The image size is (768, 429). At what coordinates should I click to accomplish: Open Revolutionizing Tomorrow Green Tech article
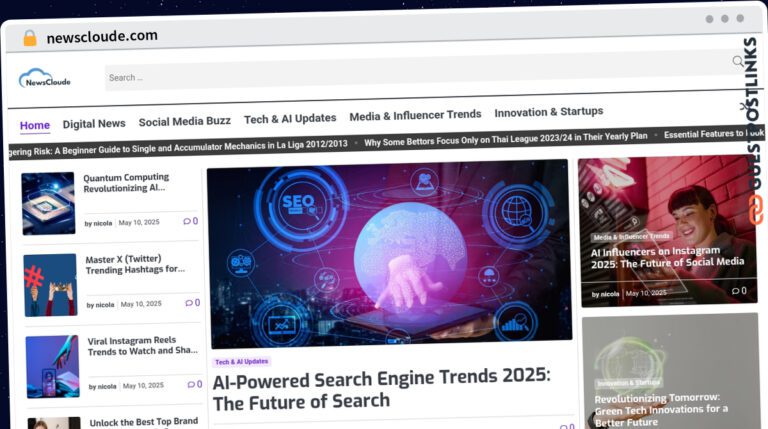click(x=661, y=409)
